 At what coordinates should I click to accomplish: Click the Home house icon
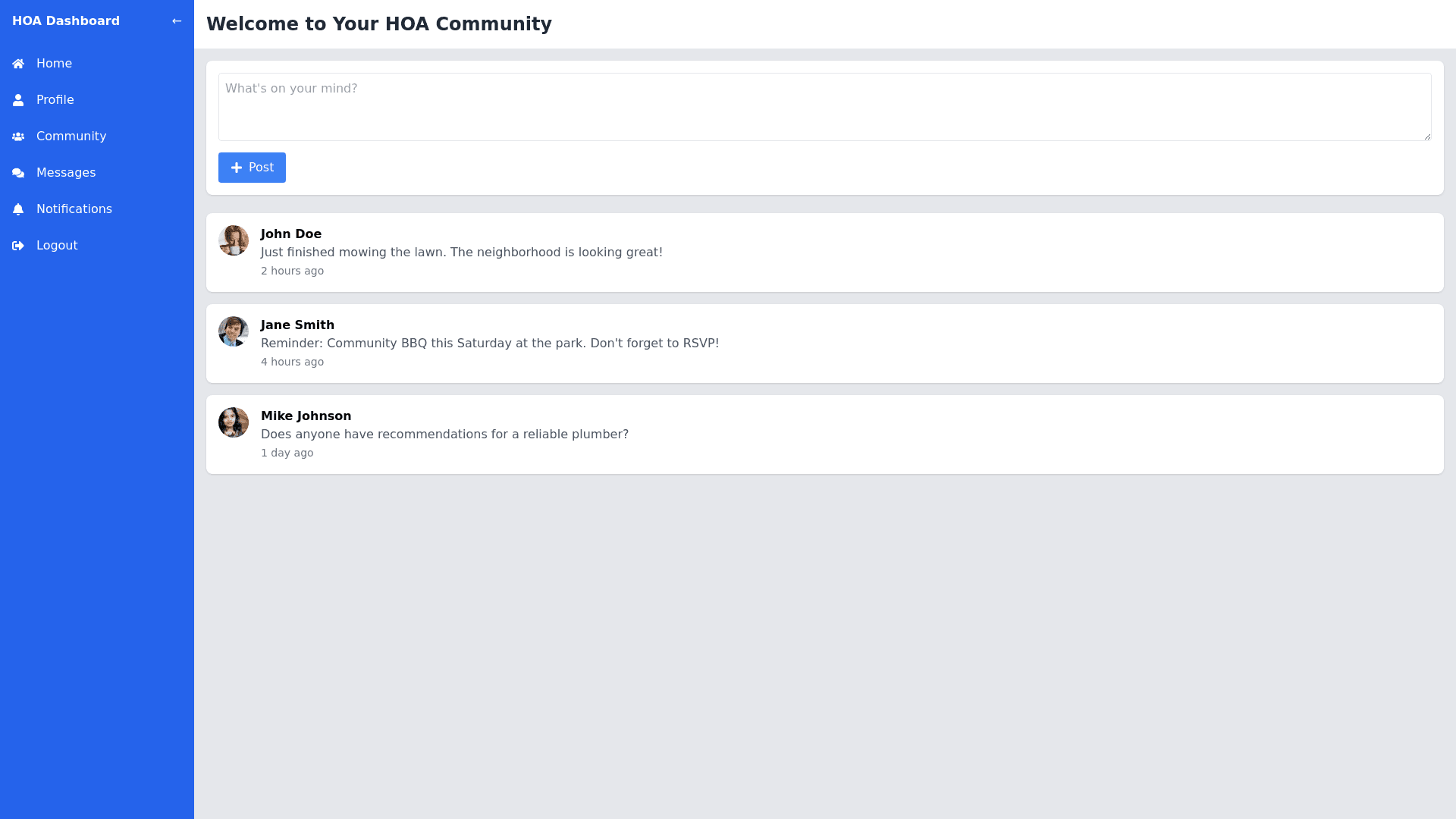click(x=18, y=64)
